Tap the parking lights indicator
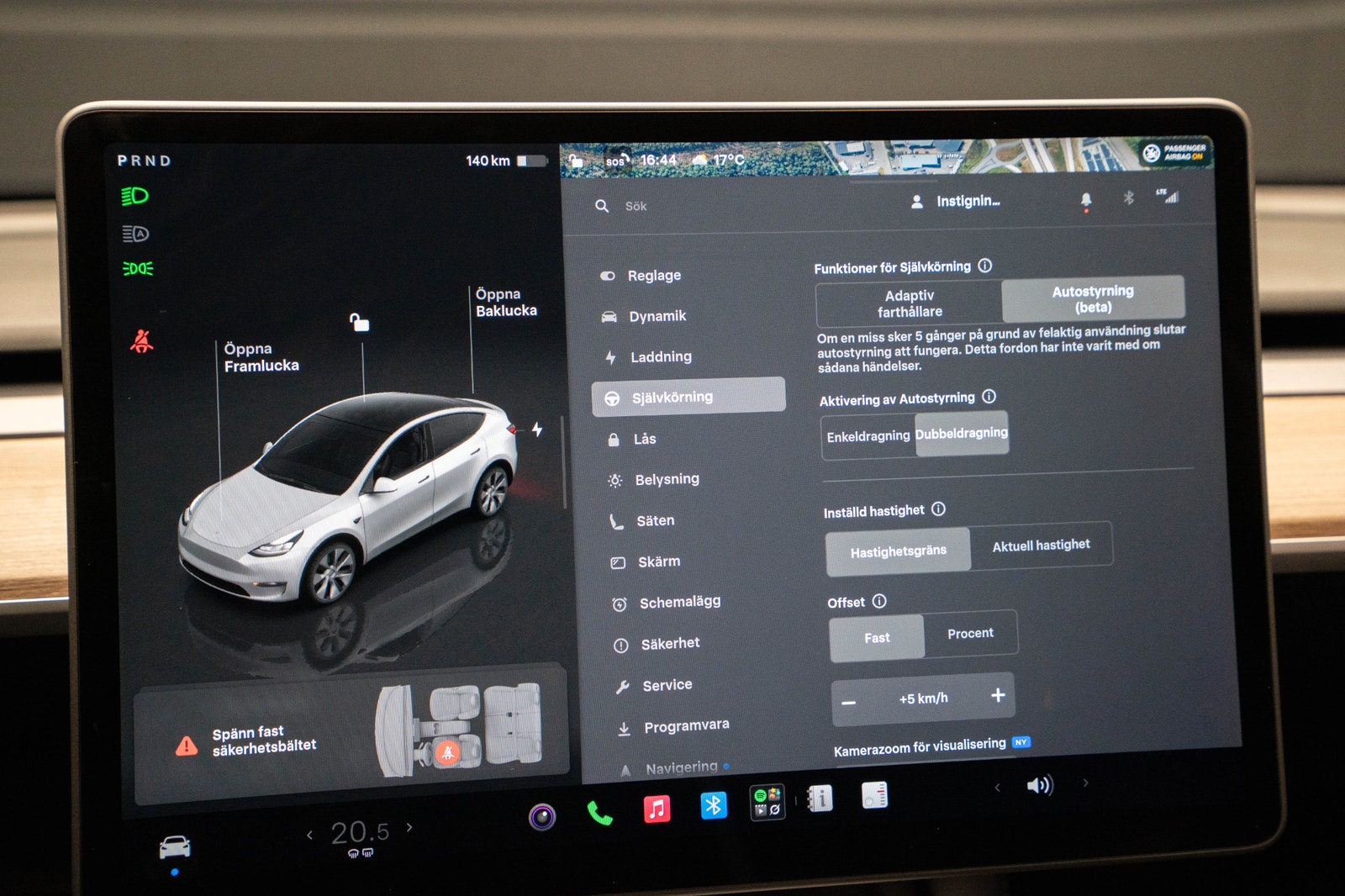The image size is (1345, 896). pyautogui.click(x=138, y=268)
